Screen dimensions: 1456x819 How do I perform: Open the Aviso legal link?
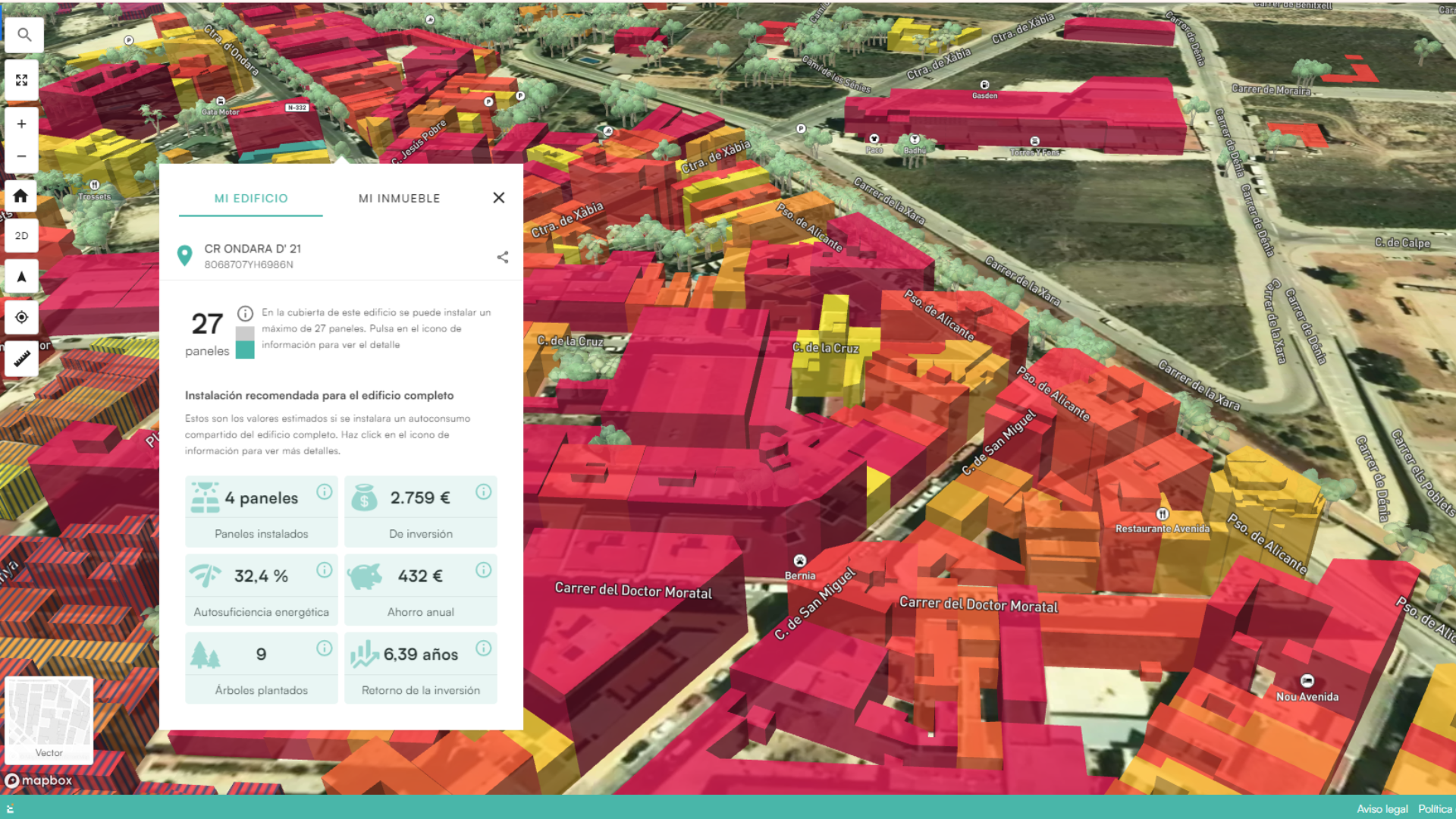pyautogui.click(x=1385, y=809)
